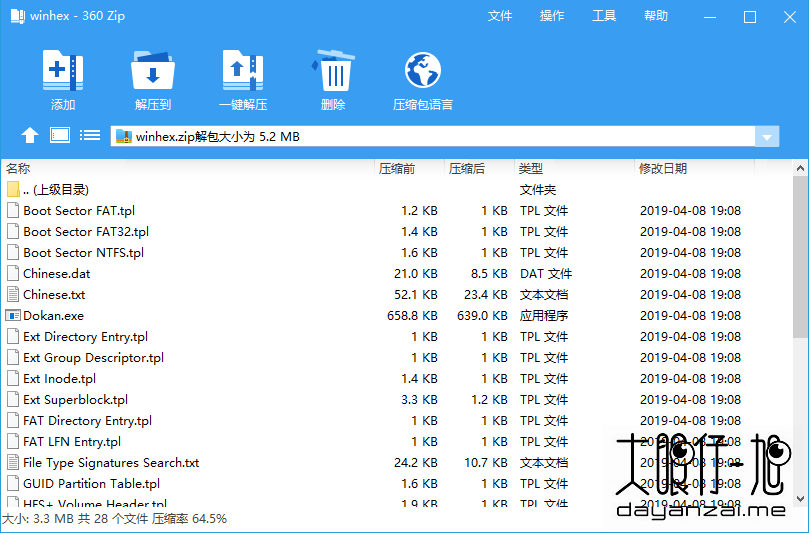Open the 文件 (File) menu
This screenshot has width=809, height=533.
tap(499, 16)
